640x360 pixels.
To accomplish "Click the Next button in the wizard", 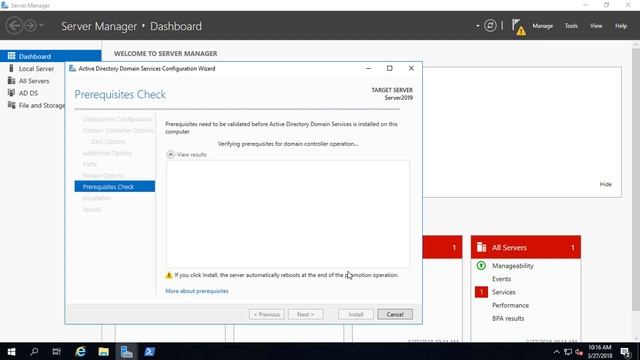I will (x=305, y=314).
